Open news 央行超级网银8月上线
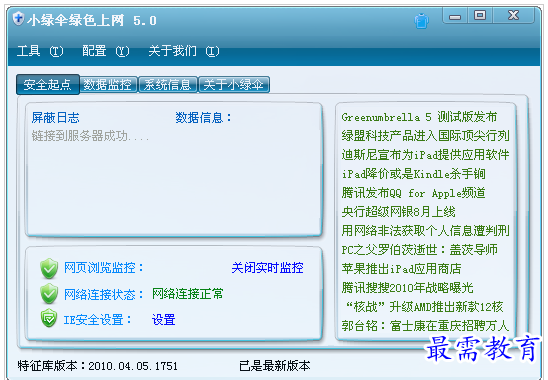548x380 pixels. pyautogui.click(x=398, y=211)
